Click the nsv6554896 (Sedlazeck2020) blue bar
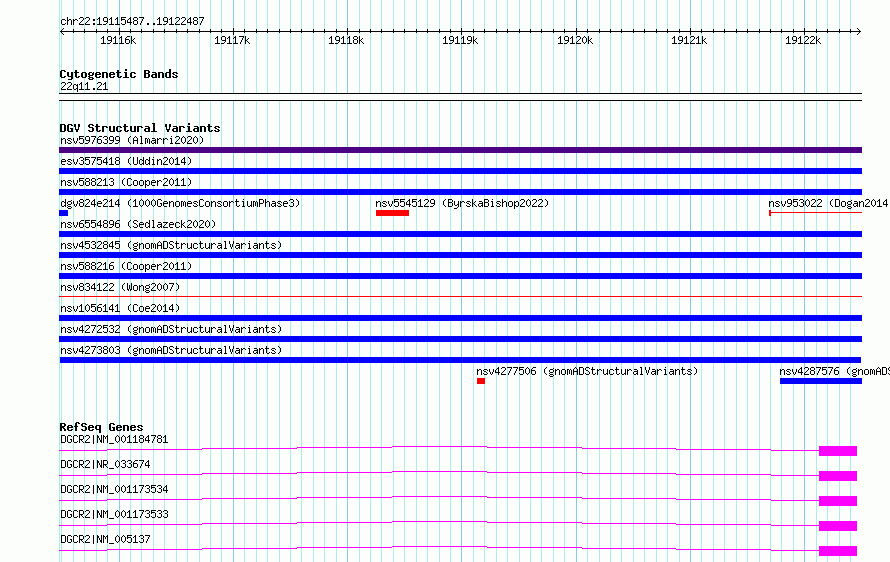The height and width of the screenshot is (562, 890). pyautogui.click(x=460, y=234)
